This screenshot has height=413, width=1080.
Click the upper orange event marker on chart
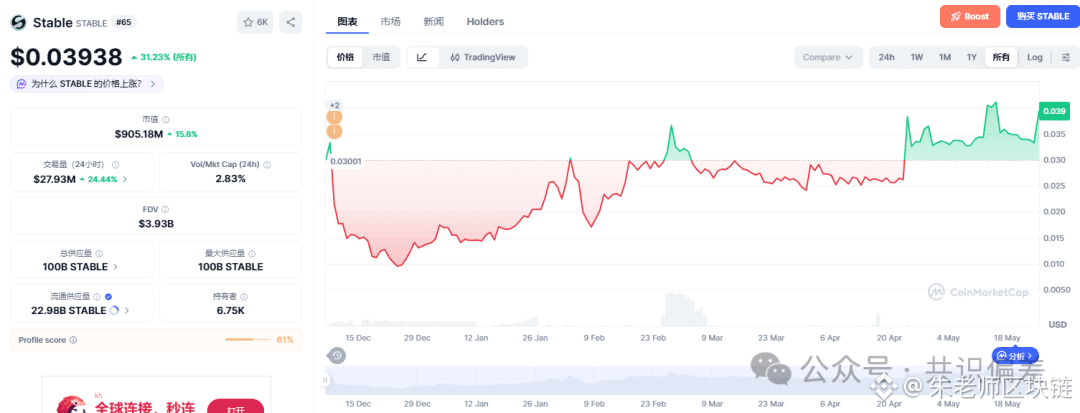click(x=334, y=117)
